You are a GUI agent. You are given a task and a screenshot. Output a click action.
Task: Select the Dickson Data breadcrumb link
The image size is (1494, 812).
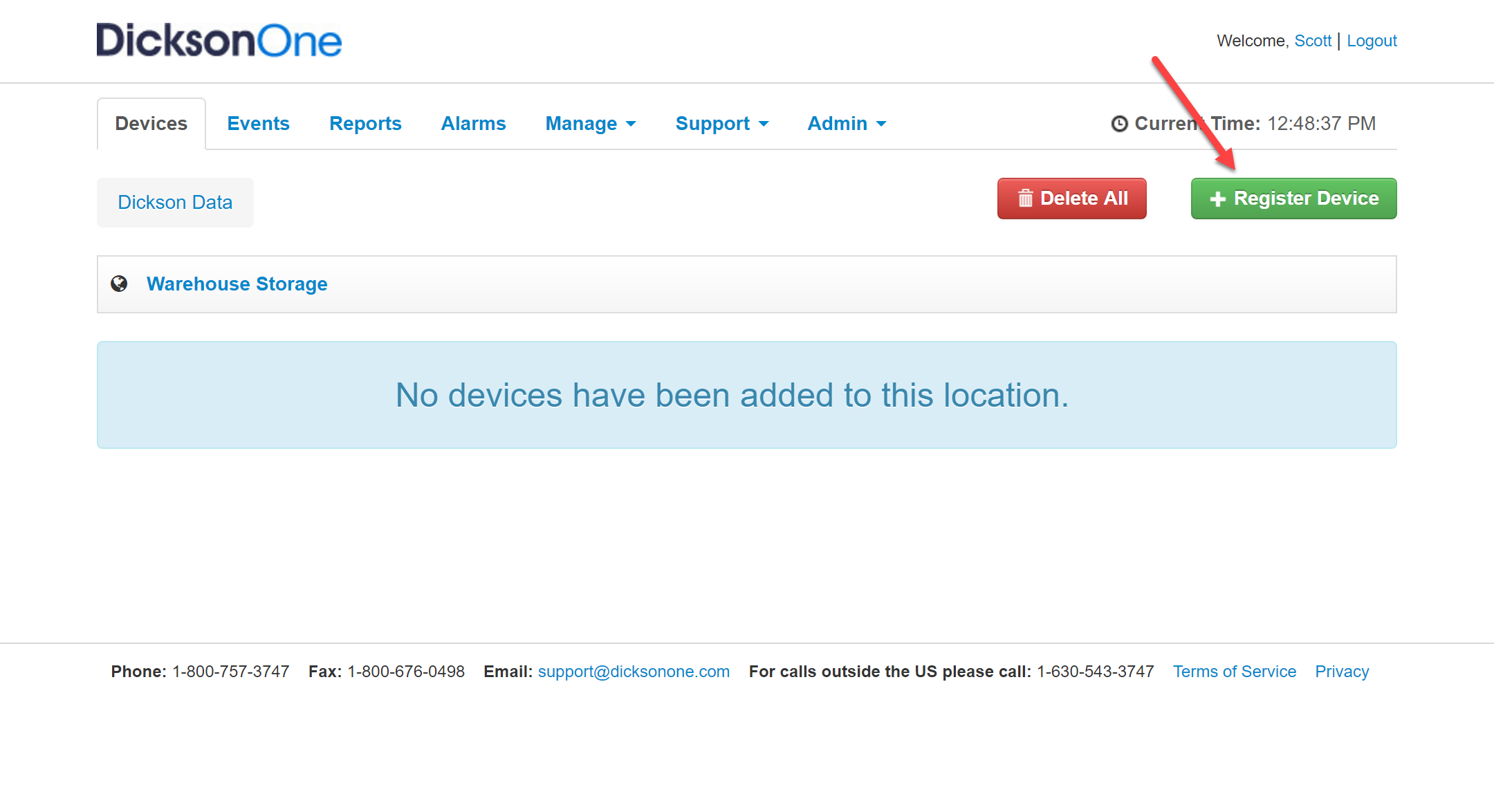[x=175, y=203]
